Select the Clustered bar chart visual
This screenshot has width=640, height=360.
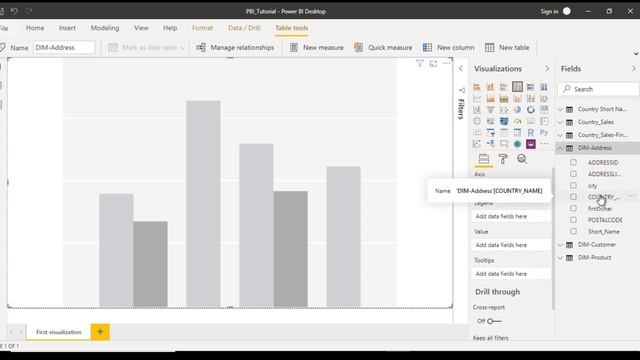tap(504, 87)
